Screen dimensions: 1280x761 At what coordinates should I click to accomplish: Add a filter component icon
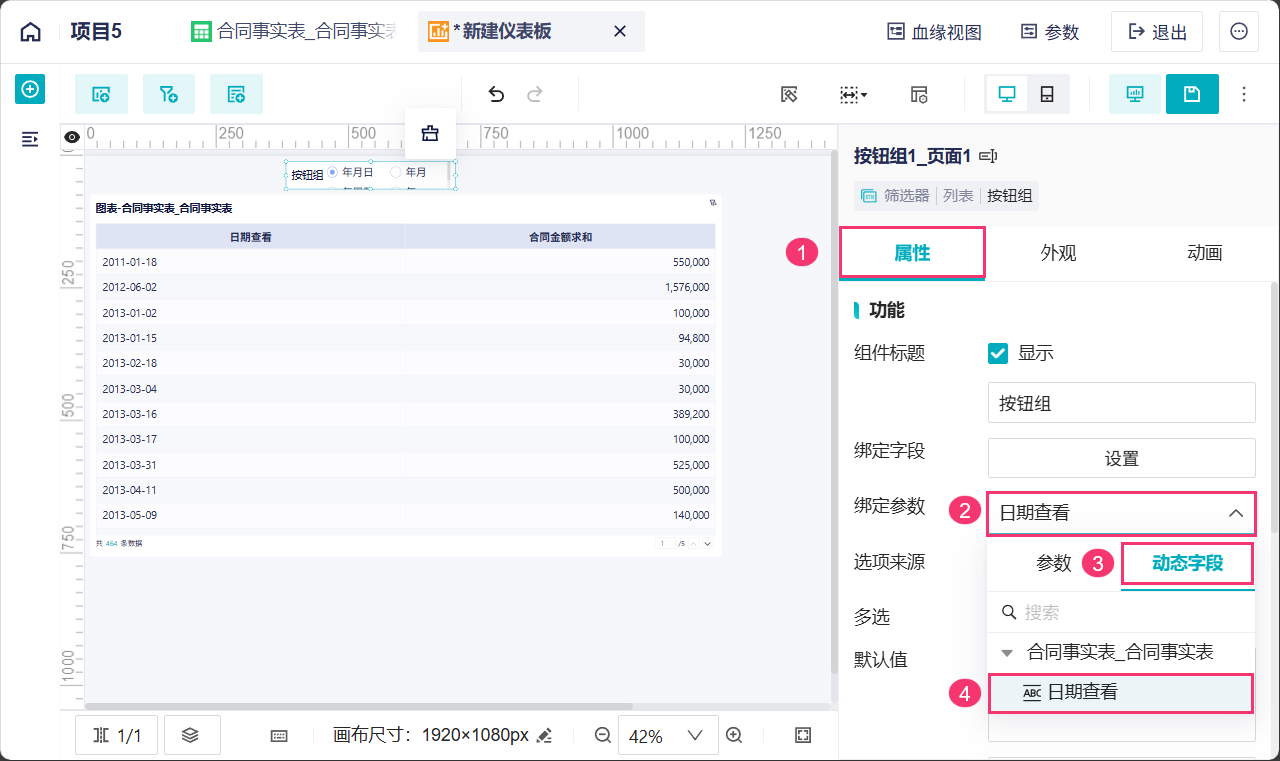168,94
